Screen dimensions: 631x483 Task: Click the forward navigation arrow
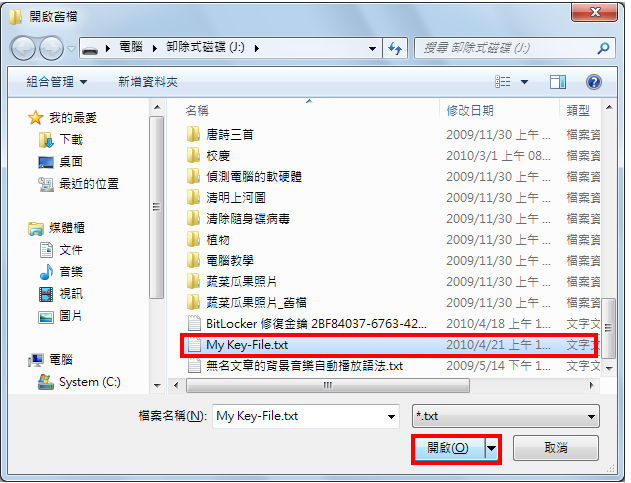point(51,49)
